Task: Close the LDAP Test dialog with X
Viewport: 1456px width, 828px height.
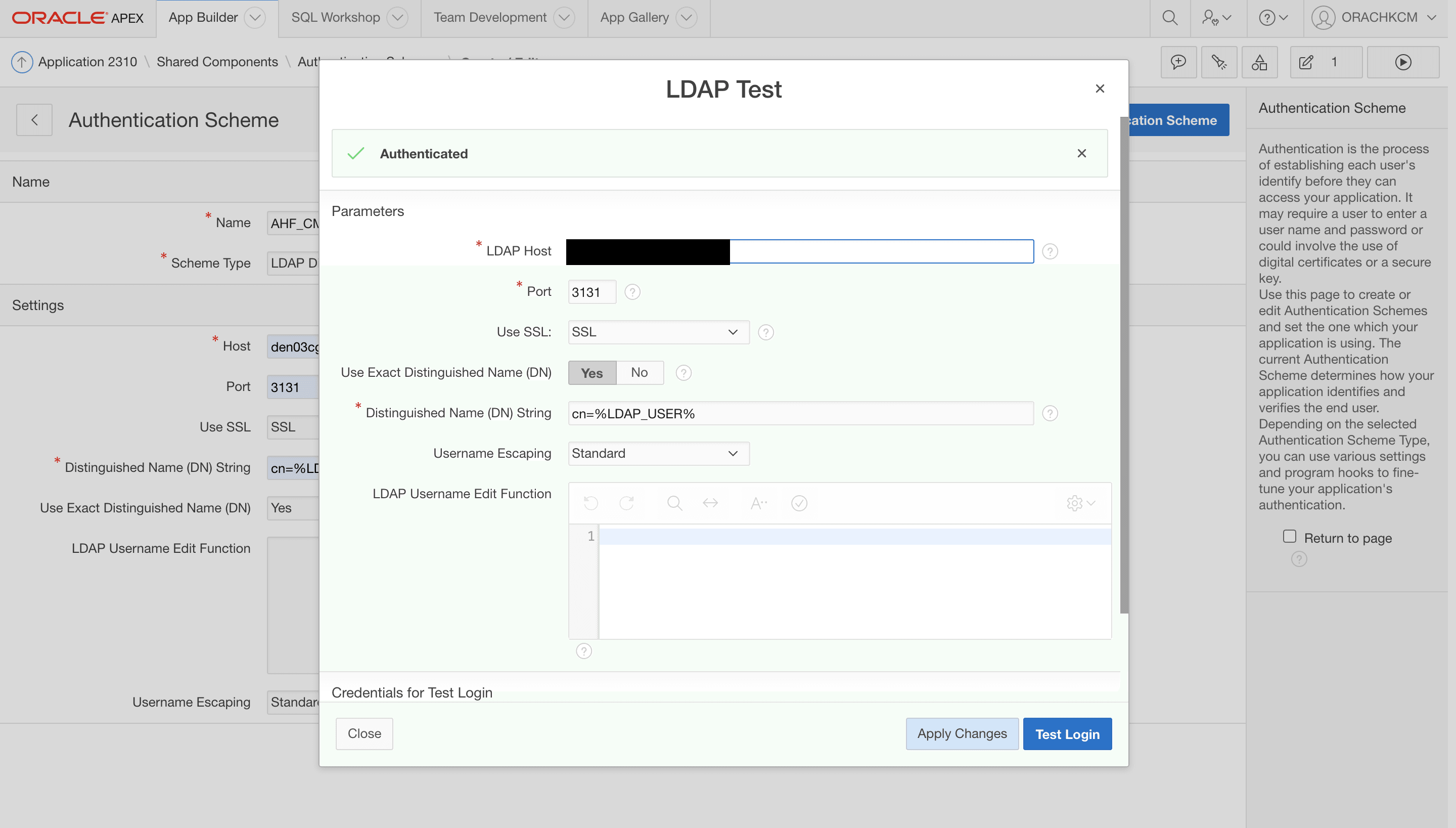Action: tap(1100, 89)
